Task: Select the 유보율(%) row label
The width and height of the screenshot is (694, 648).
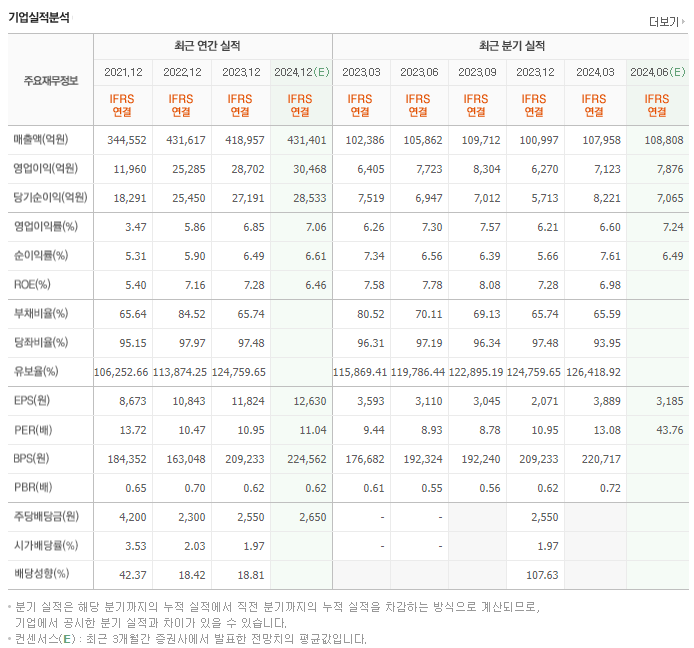Action: click(36, 371)
